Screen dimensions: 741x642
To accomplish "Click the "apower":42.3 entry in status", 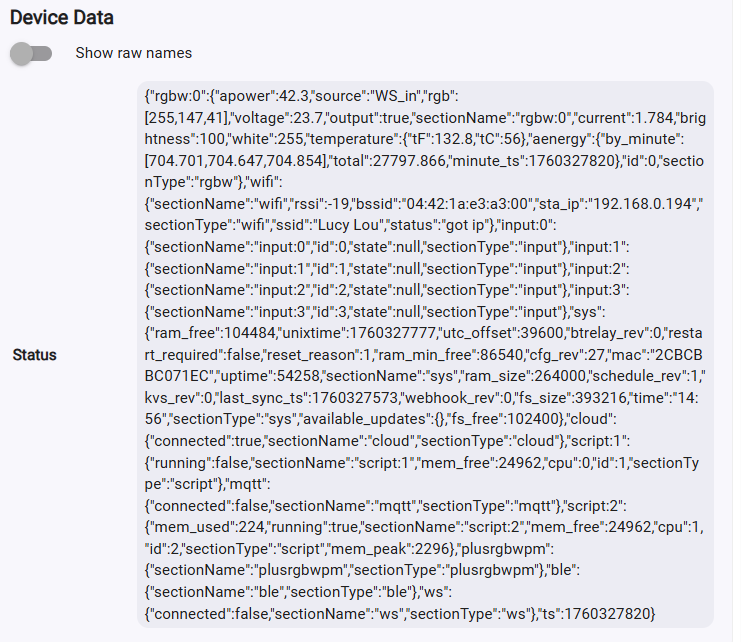I will (x=263, y=96).
